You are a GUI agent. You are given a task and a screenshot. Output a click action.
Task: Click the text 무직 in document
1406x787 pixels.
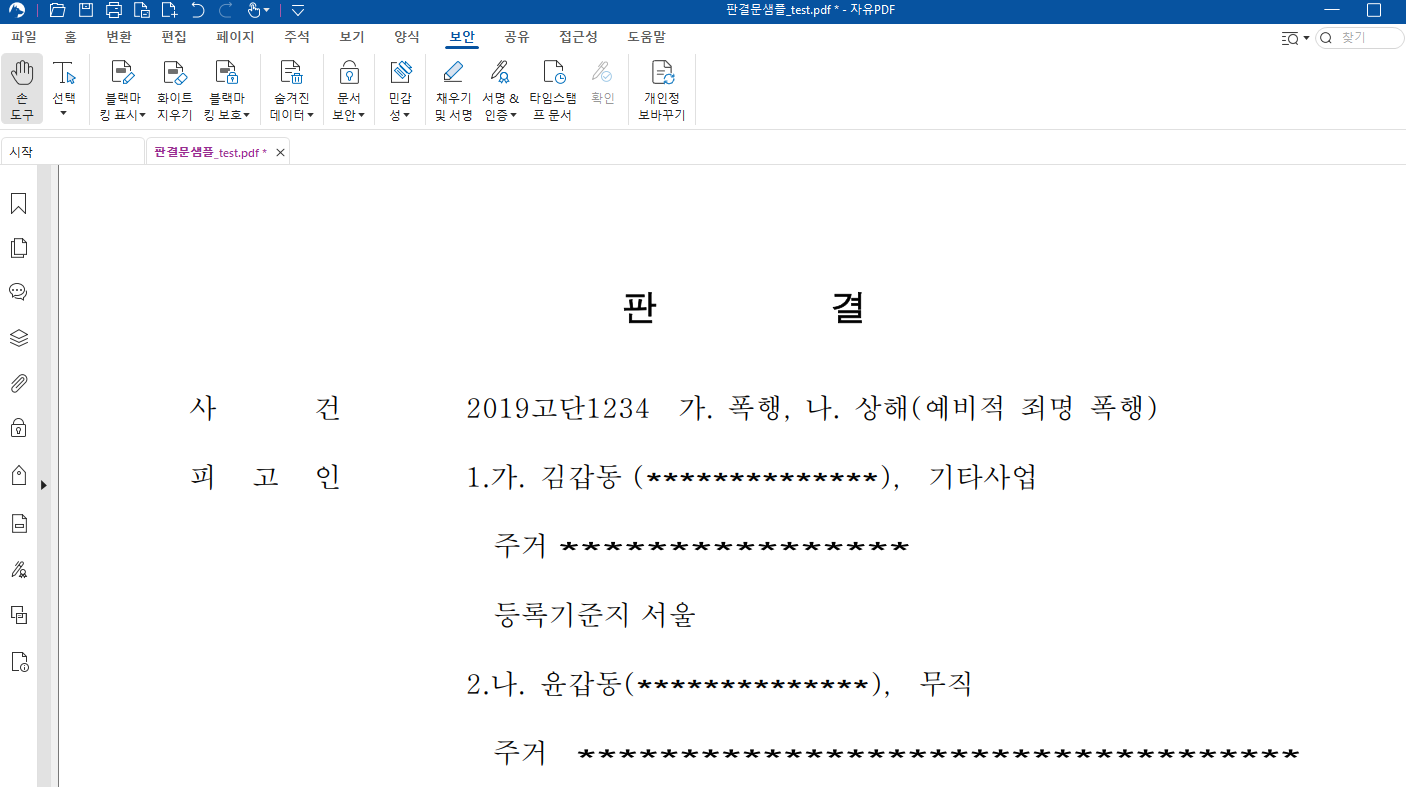[x=945, y=685]
